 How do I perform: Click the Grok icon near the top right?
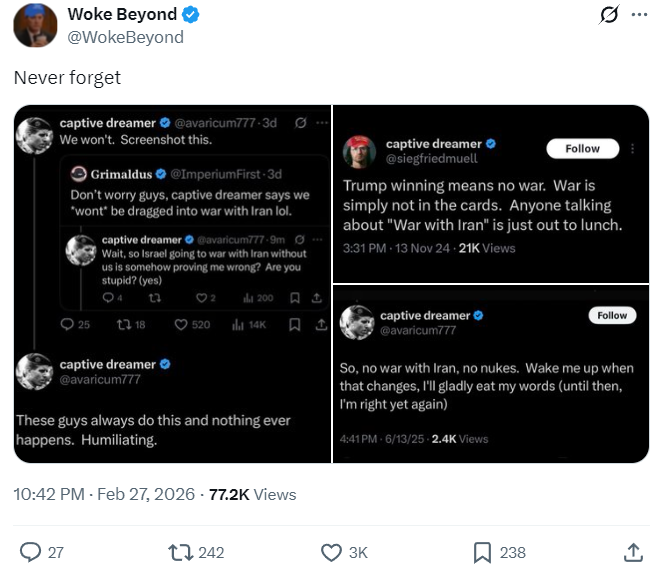[606, 15]
